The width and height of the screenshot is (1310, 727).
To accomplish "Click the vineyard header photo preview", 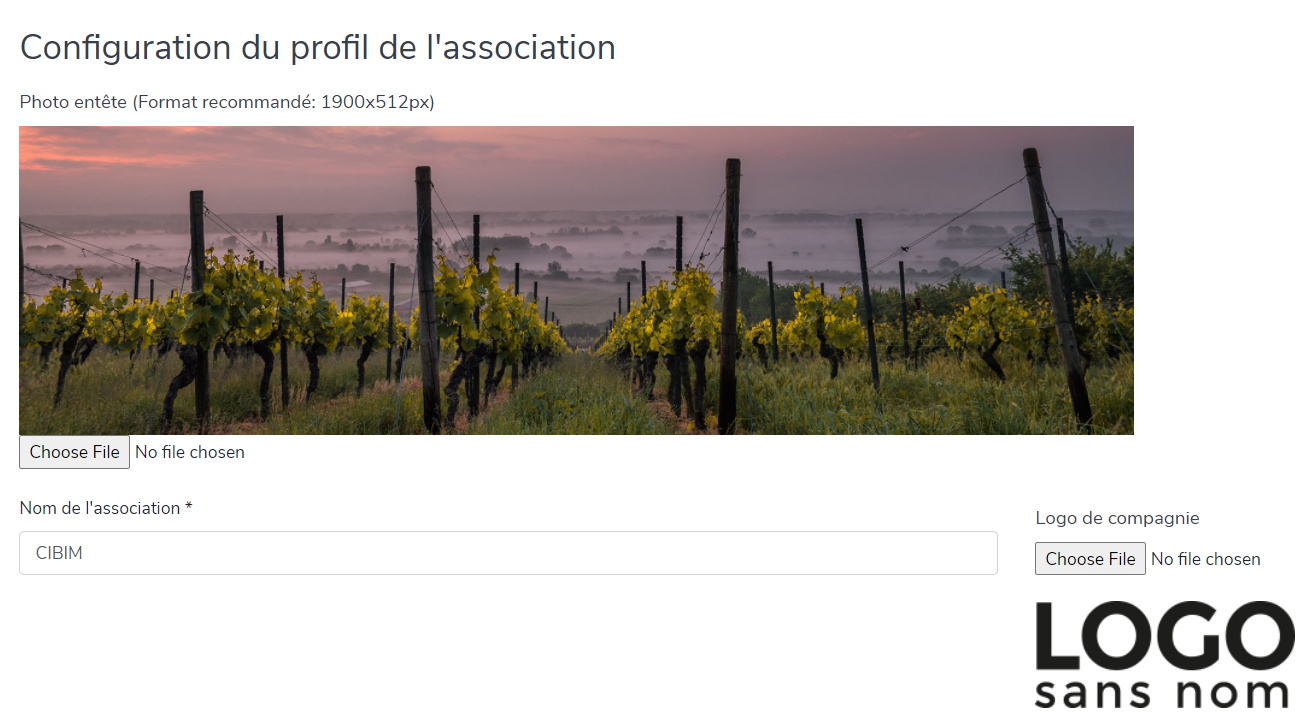I will 576,280.
